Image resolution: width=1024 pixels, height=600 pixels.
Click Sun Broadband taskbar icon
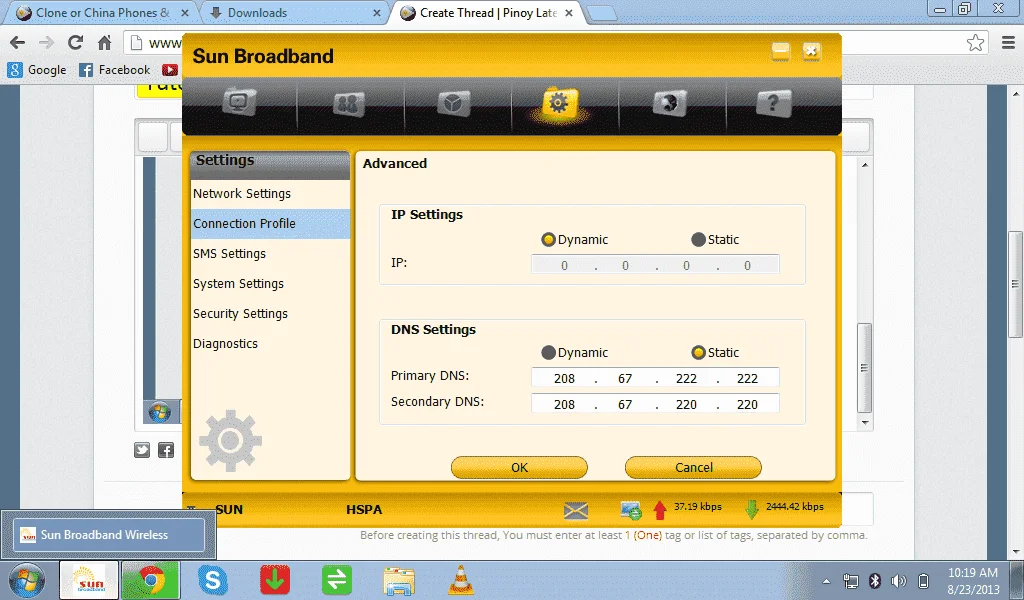pos(89,580)
